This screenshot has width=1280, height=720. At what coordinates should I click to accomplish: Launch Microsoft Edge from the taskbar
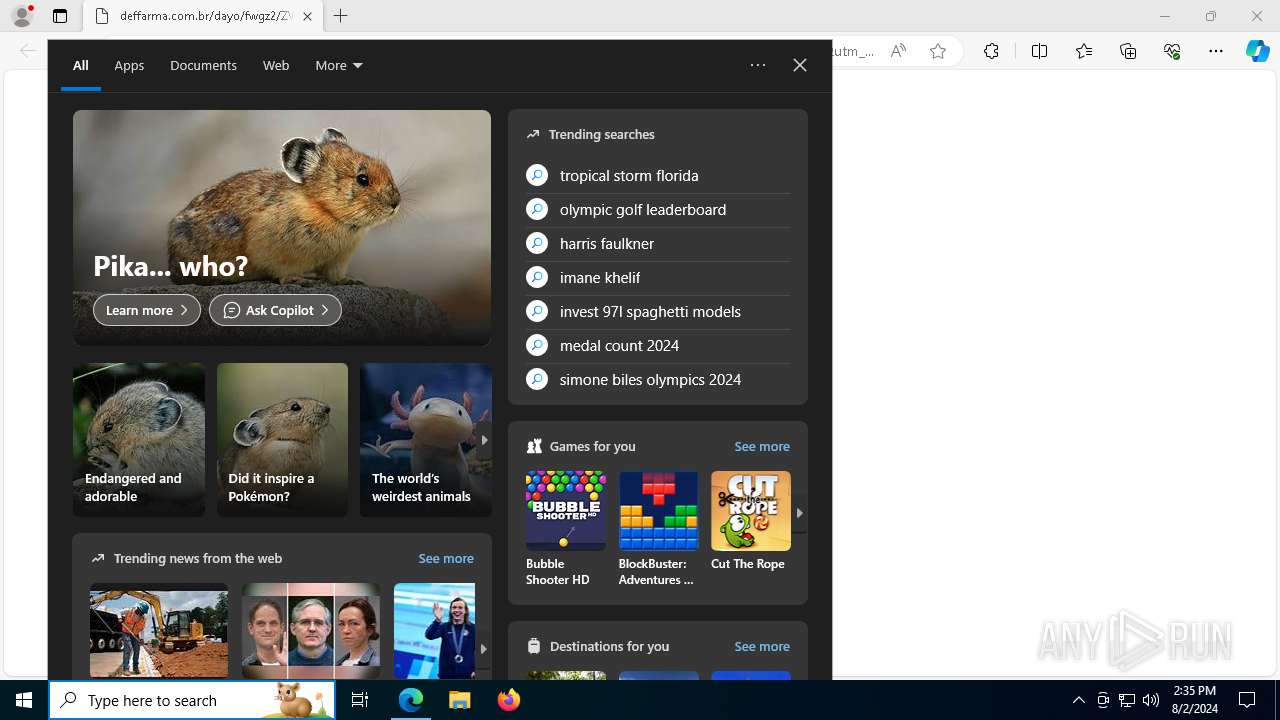tap(411, 700)
